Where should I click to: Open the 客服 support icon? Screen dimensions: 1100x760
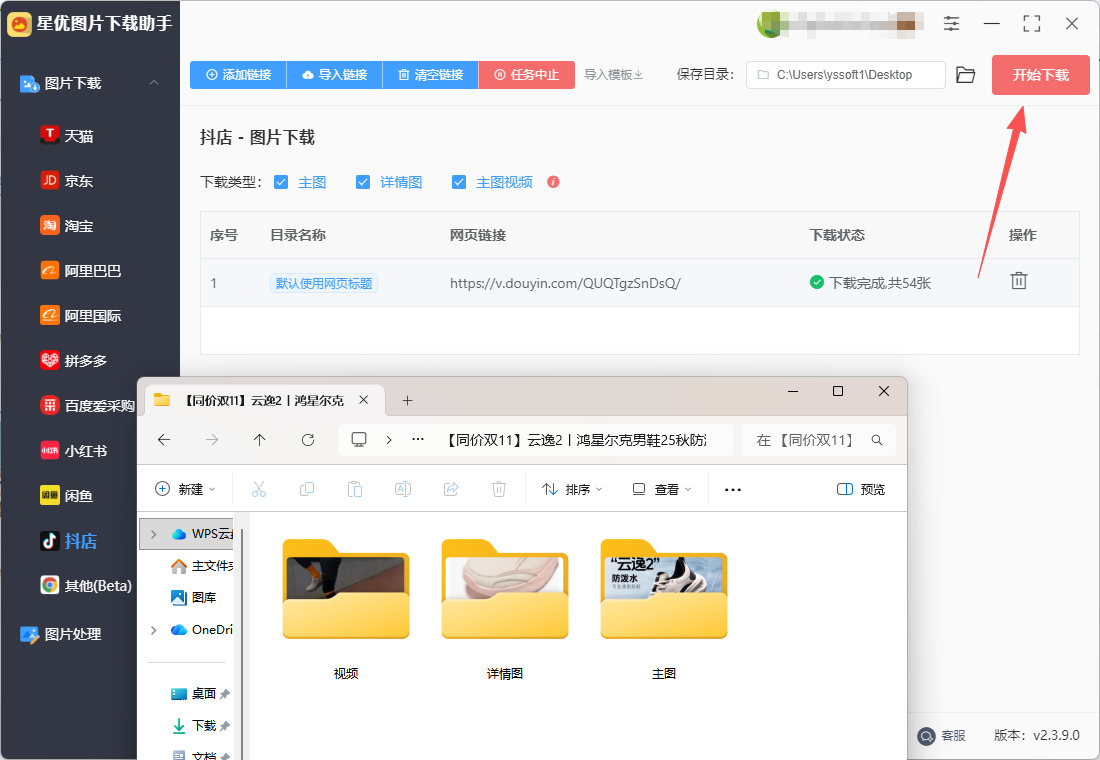pos(926,735)
